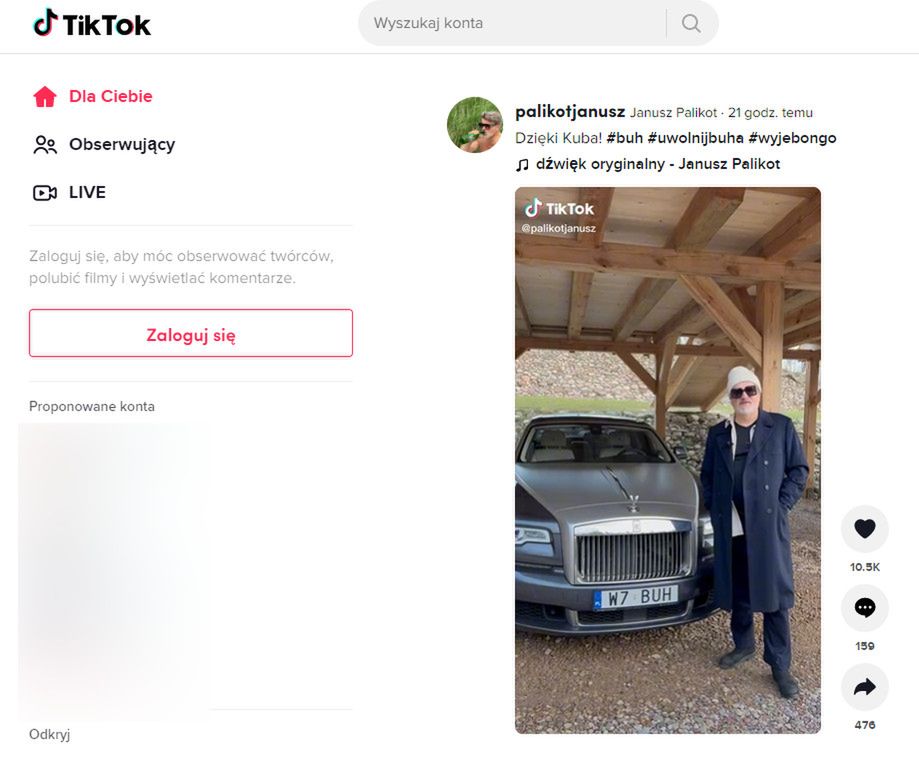Go to the Obserwujący section
Image resolution: width=919 pixels, height=758 pixels.
tap(122, 145)
